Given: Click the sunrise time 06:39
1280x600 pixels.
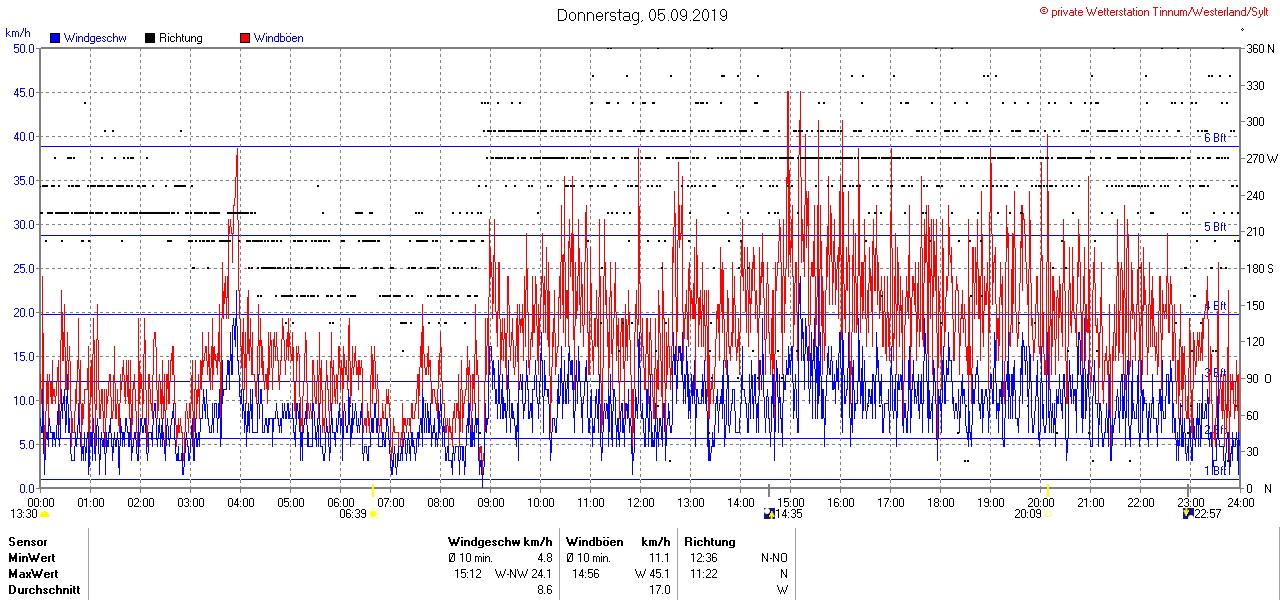Looking at the screenshot, I should [x=353, y=514].
